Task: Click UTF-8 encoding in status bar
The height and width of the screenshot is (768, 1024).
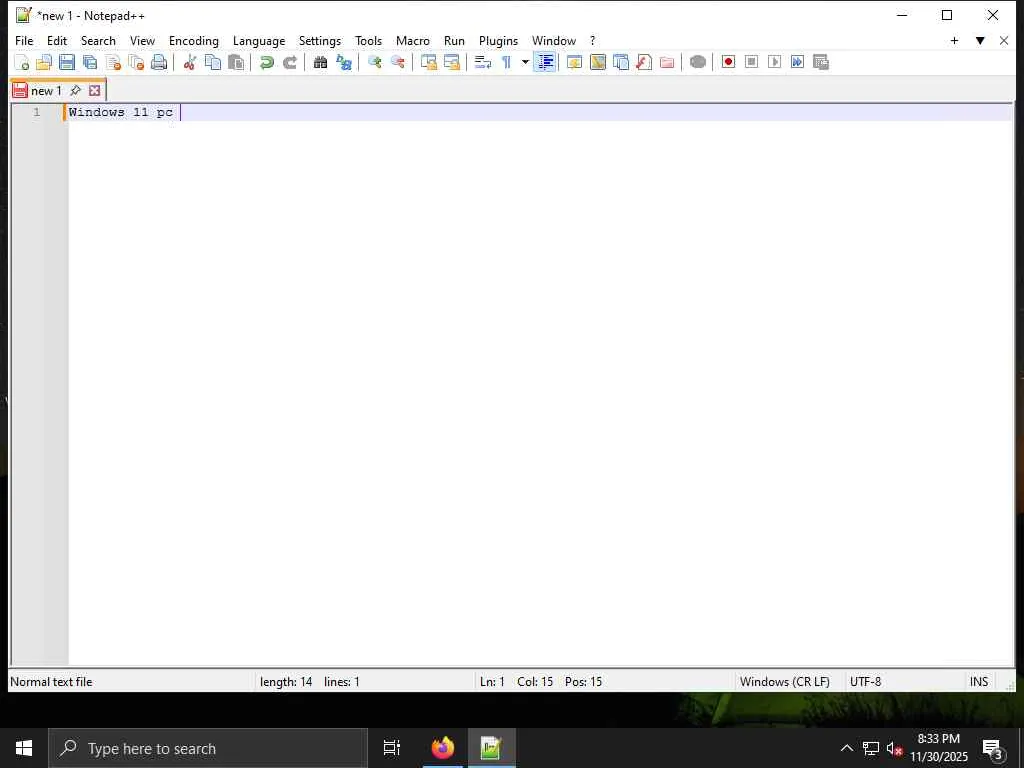Action: tap(865, 682)
